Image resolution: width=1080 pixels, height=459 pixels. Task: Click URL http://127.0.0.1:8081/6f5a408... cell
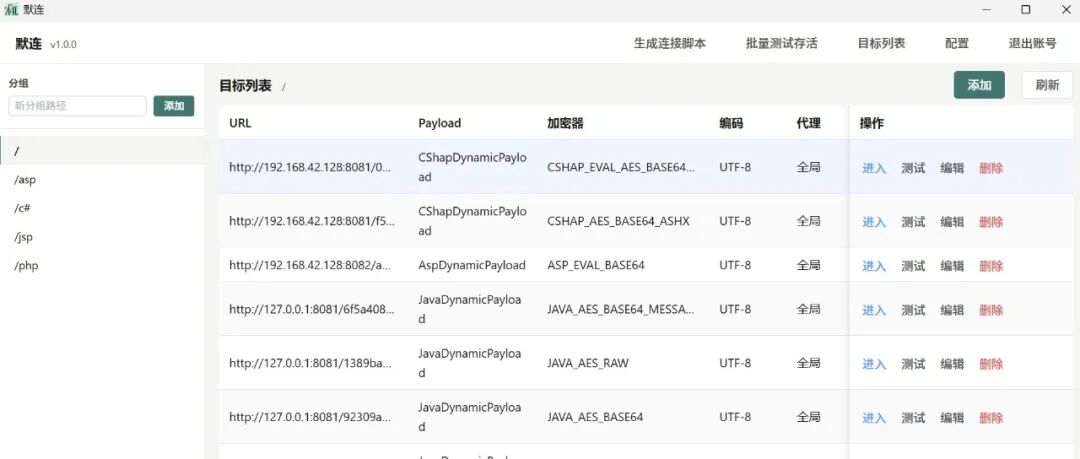point(312,309)
